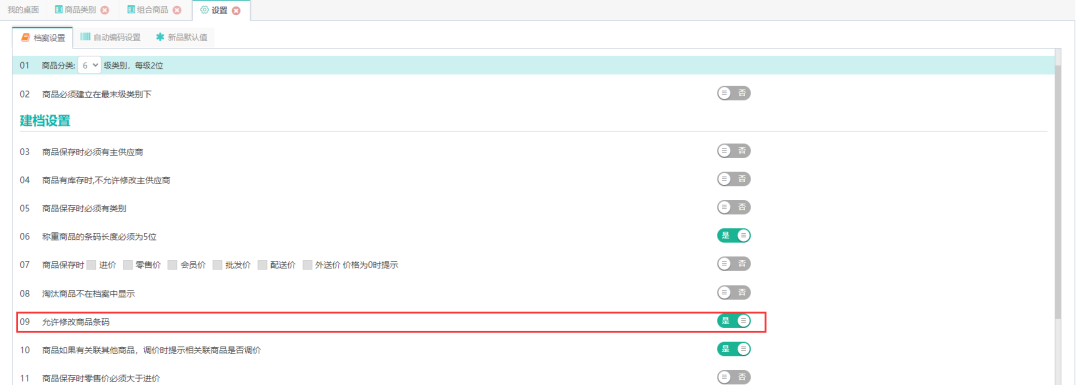
Task: Close the 设置 tab
Action: tap(236, 10)
